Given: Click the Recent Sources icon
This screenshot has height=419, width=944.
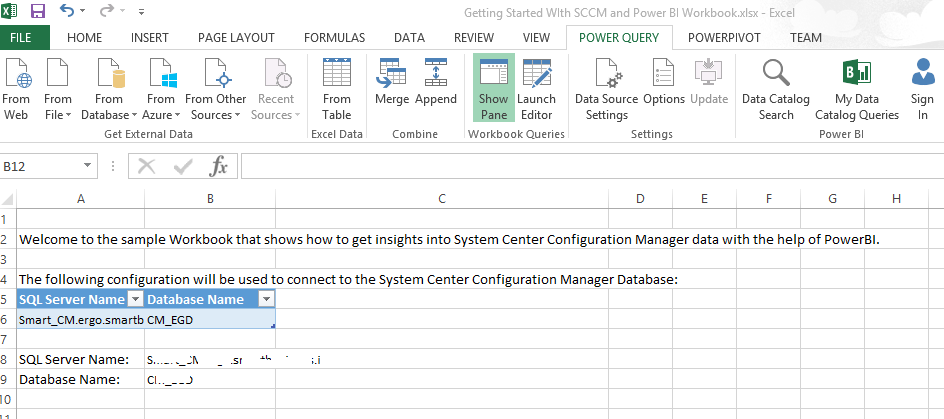Looking at the screenshot, I should click(x=276, y=90).
